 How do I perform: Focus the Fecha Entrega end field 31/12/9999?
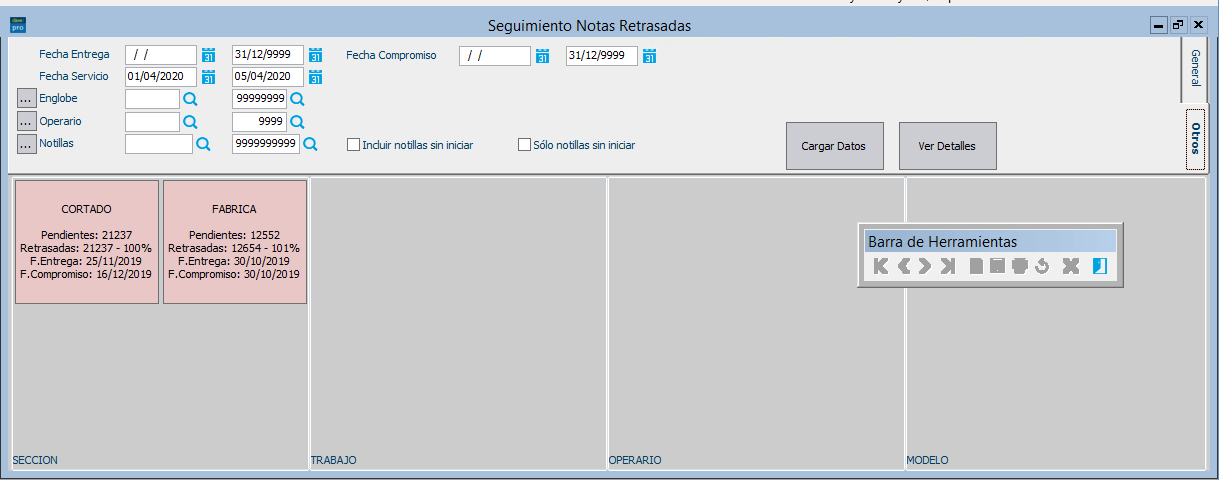[x=268, y=55]
